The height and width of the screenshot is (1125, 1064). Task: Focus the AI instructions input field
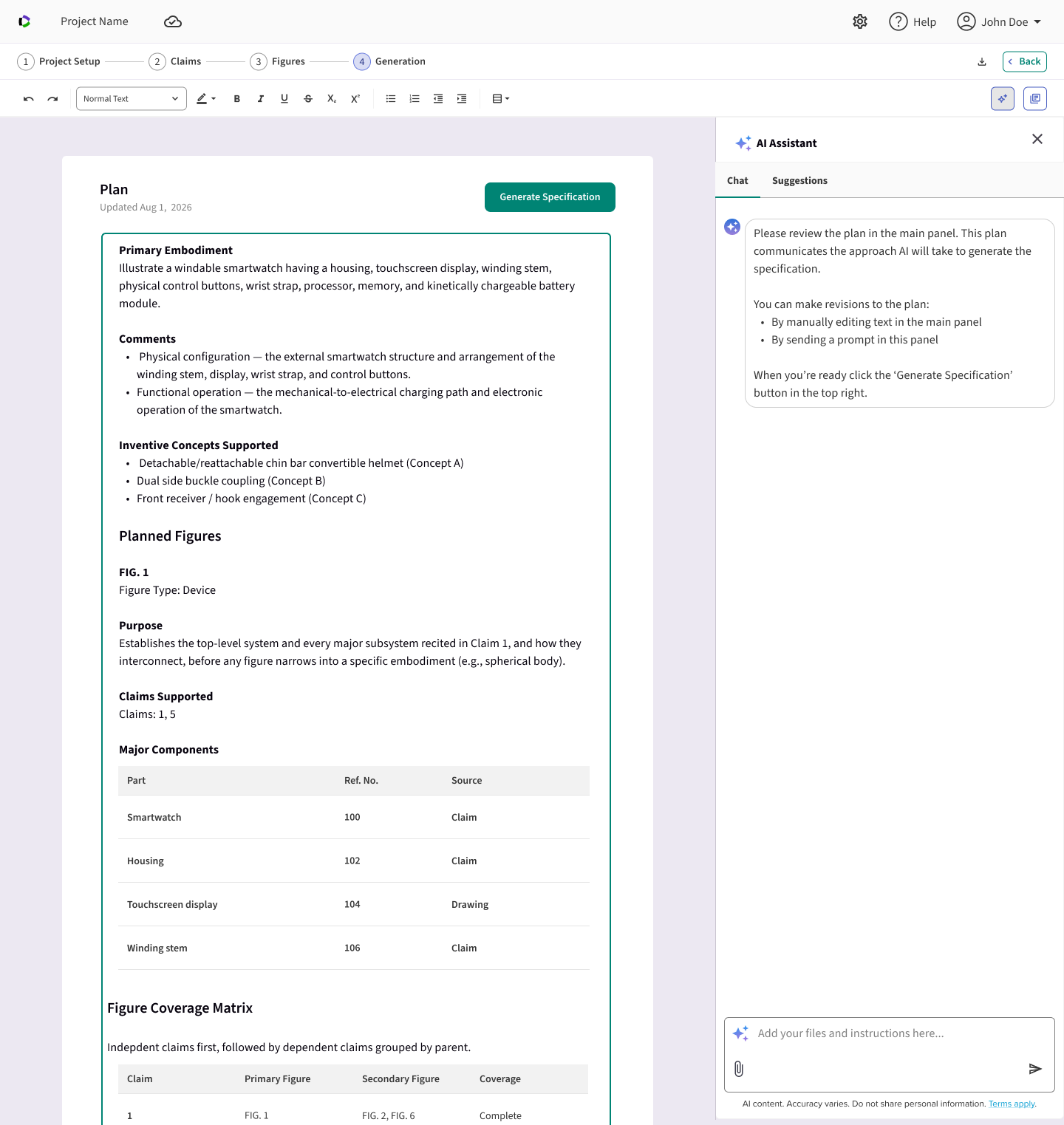pos(890,1055)
